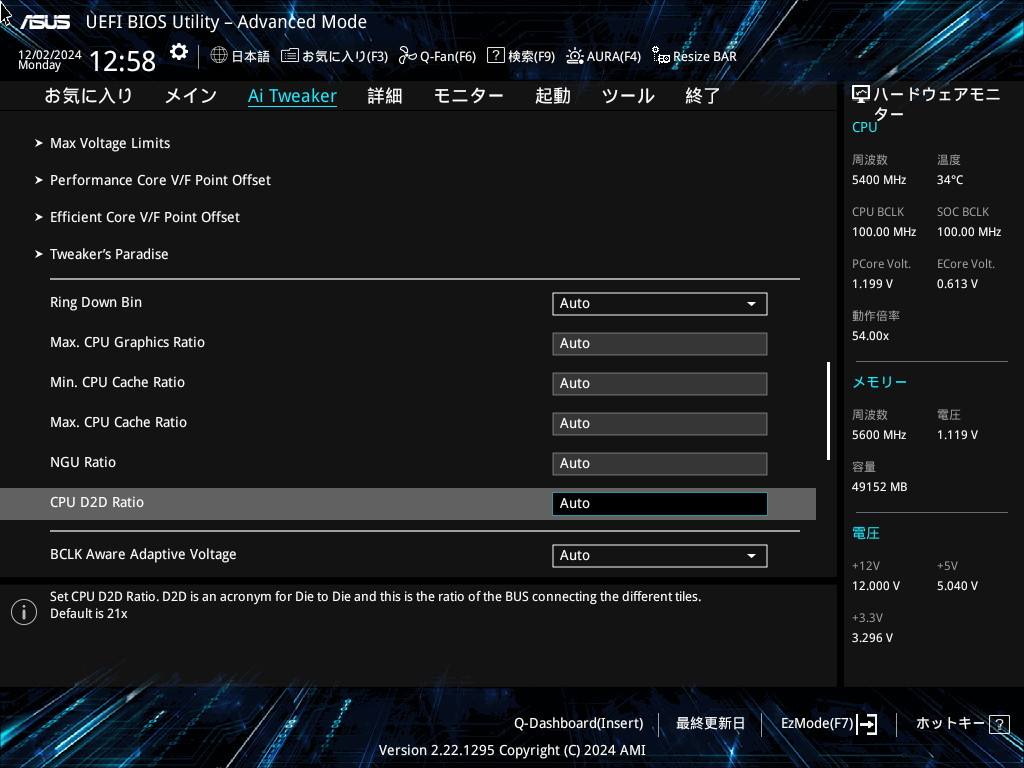The image size is (1024, 768).
Task: Click the Max. CPU Cache Ratio field
Action: (660, 424)
